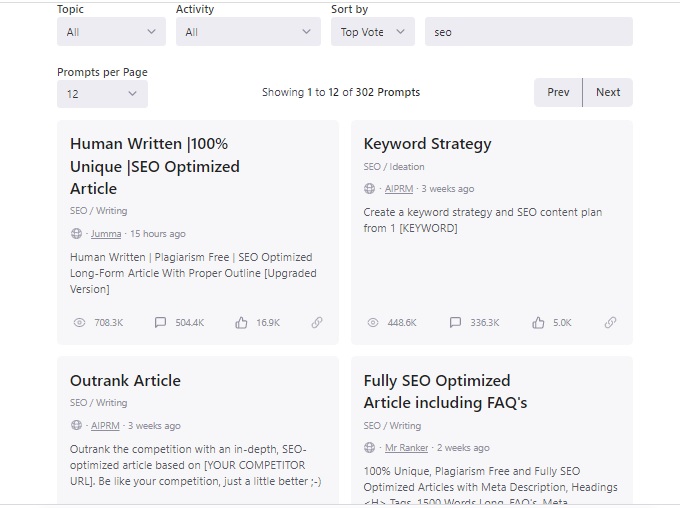680x508 pixels.
Task: Open the Mr Ranker author link
Action: click(x=407, y=448)
